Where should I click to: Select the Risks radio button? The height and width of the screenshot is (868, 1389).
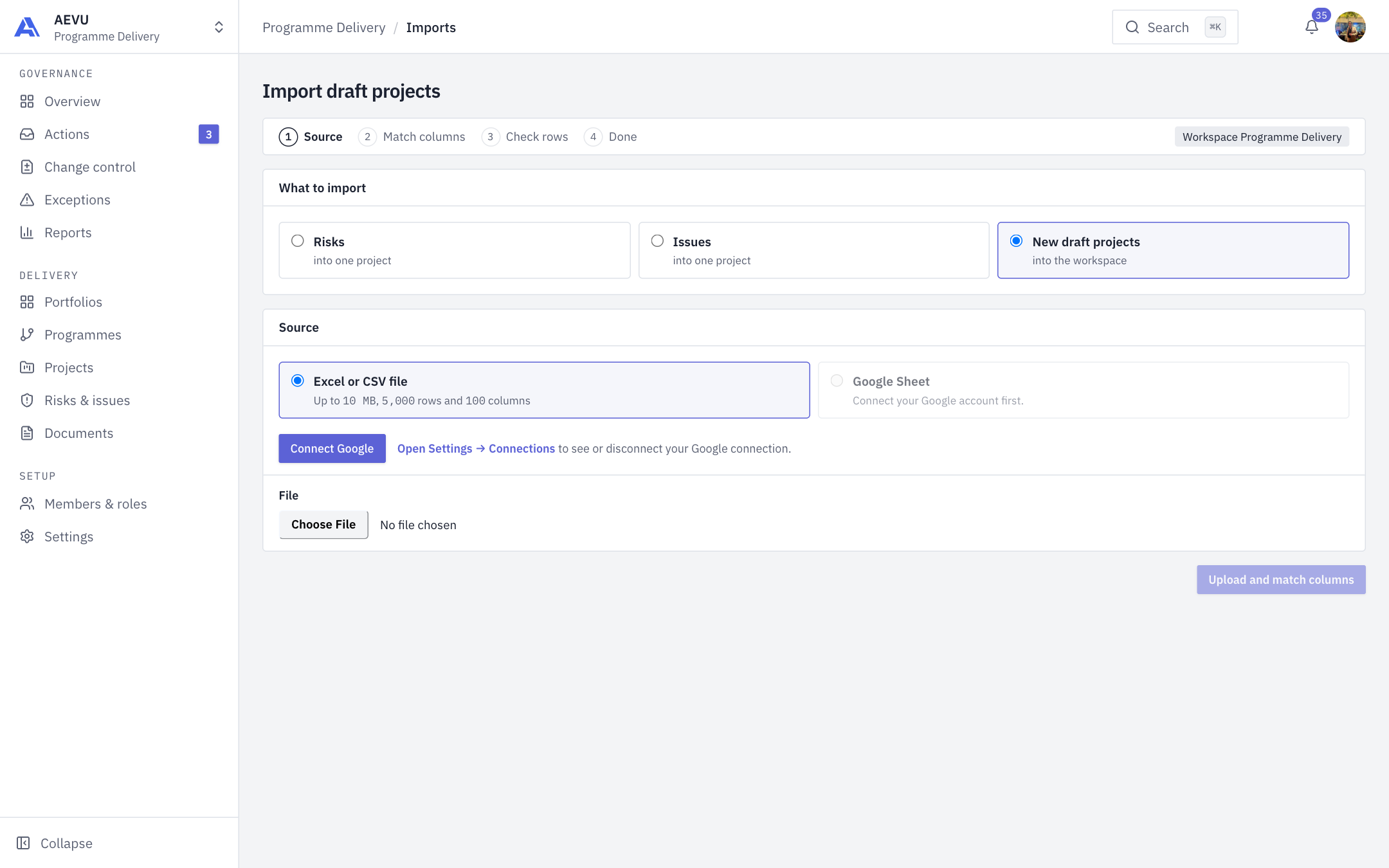coord(298,241)
